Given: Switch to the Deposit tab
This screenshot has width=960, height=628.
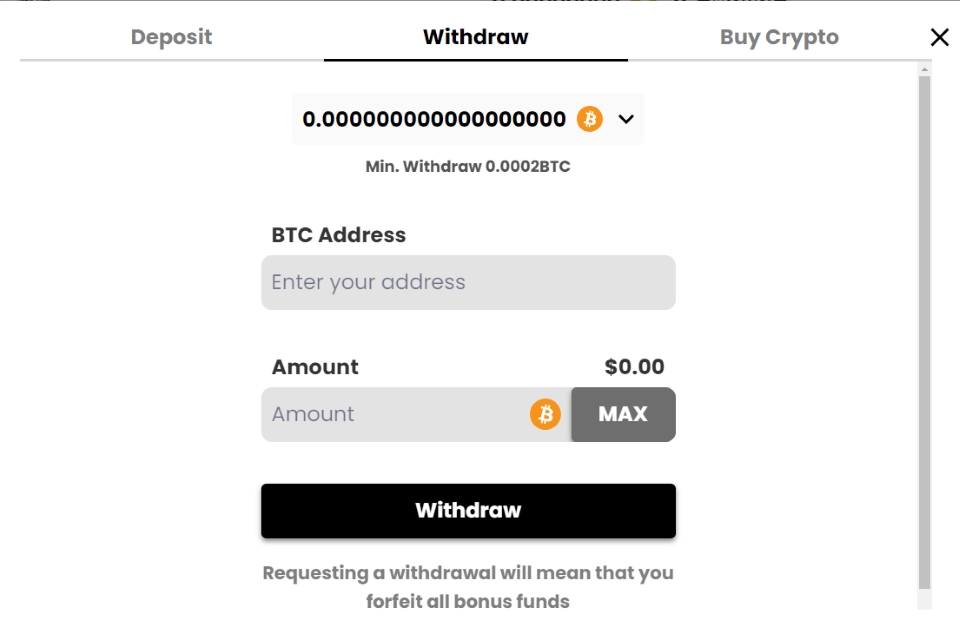Looking at the screenshot, I should [x=169, y=38].
